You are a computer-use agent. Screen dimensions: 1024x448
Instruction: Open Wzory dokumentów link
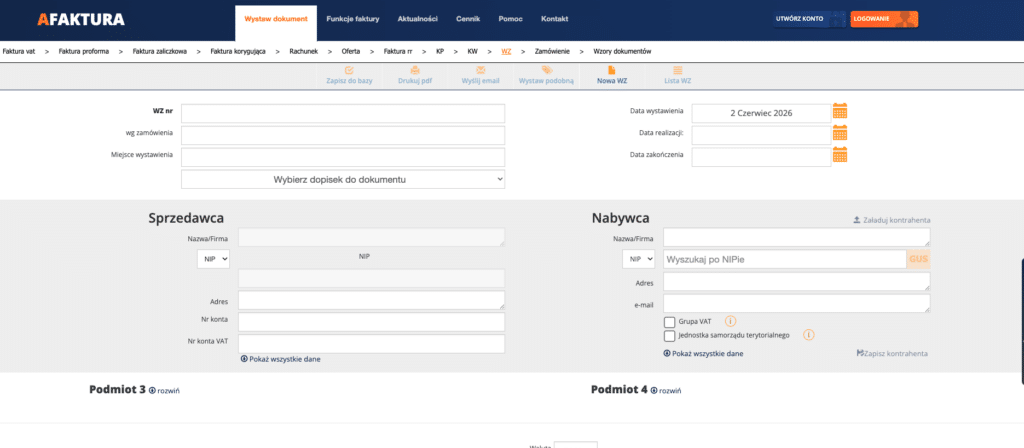click(622, 51)
